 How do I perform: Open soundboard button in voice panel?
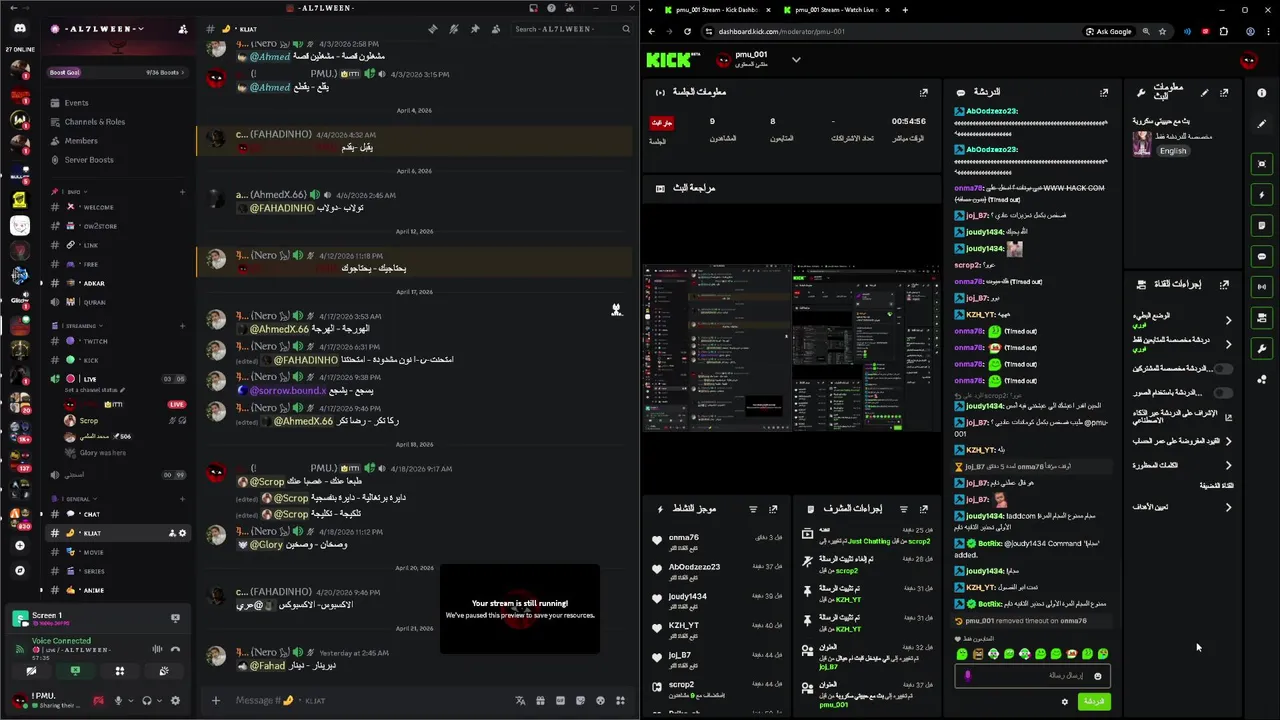[164, 671]
